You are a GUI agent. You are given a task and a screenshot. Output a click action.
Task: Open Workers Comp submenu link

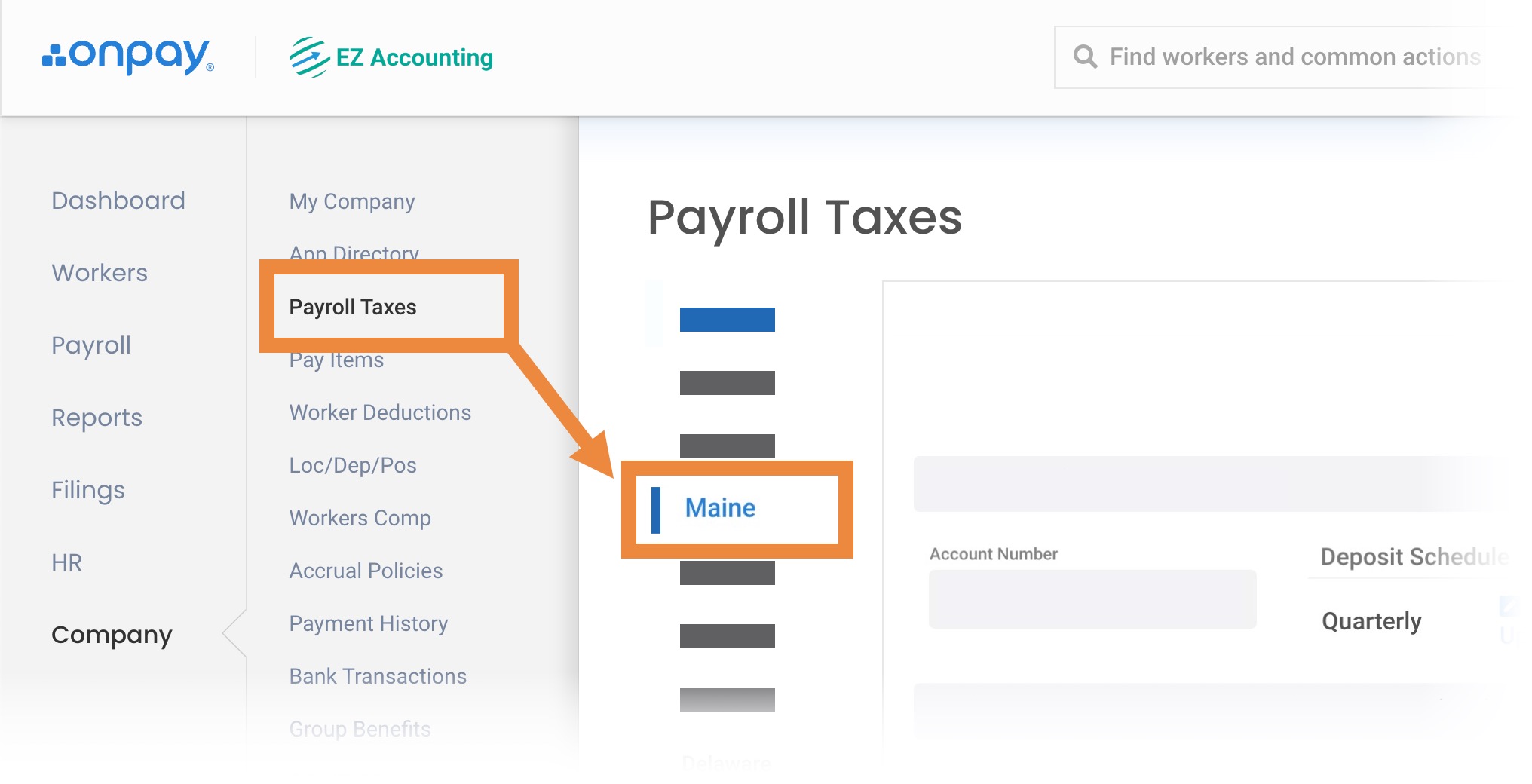tap(360, 518)
